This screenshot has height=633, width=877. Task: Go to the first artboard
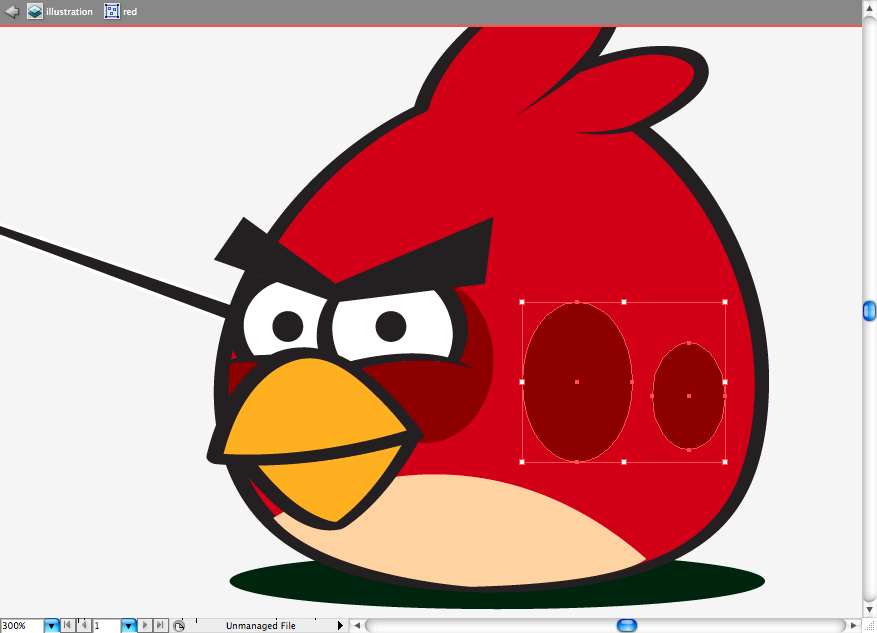pyautogui.click(x=67, y=625)
